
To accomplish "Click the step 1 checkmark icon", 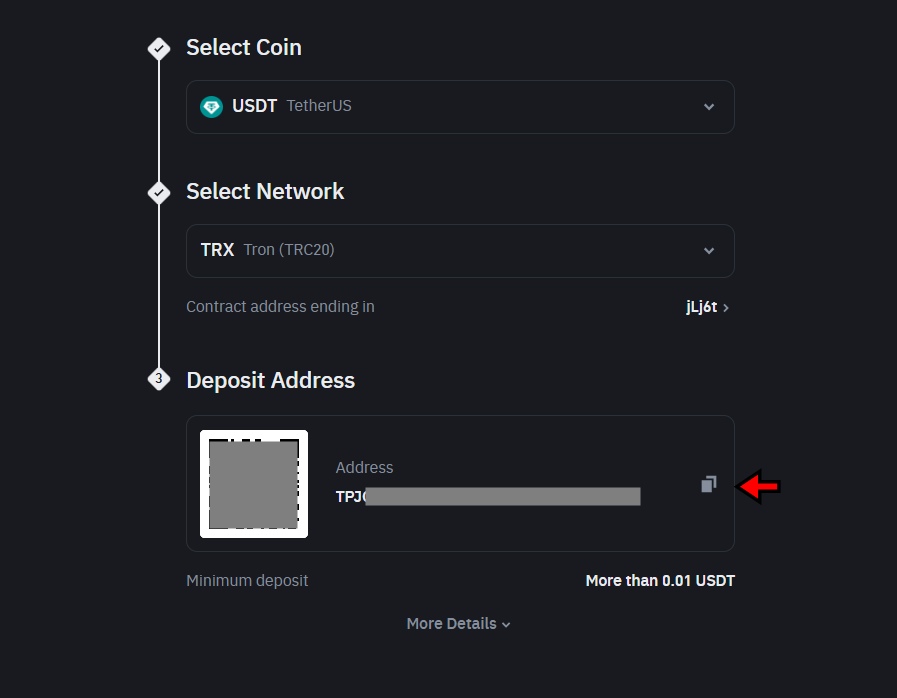I will click(x=159, y=48).
